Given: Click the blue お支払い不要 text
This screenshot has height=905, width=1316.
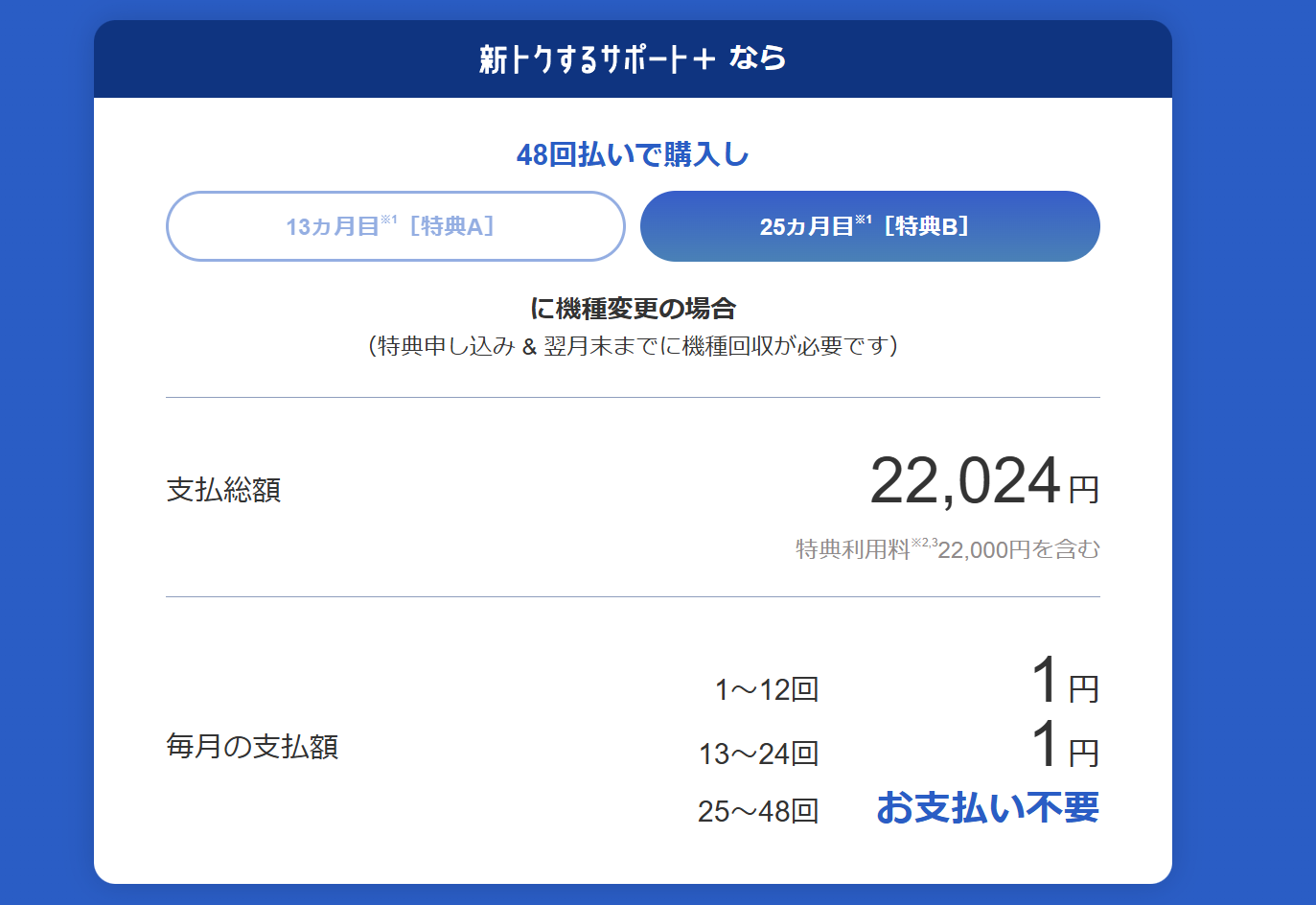Looking at the screenshot, I should coord(987,808).
